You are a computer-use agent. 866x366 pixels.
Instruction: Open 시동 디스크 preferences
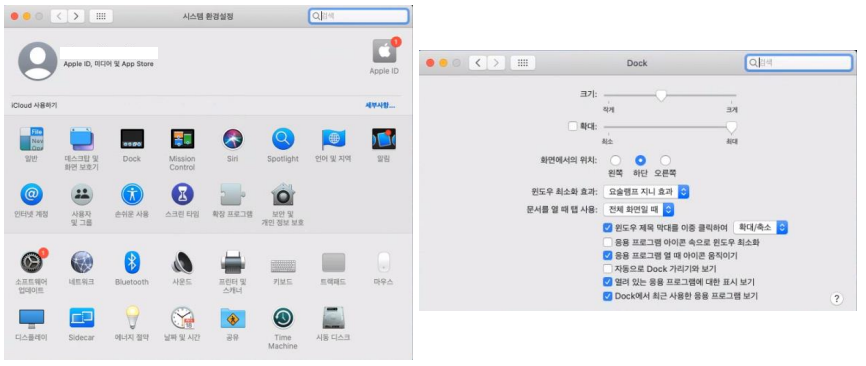(334, 318)
